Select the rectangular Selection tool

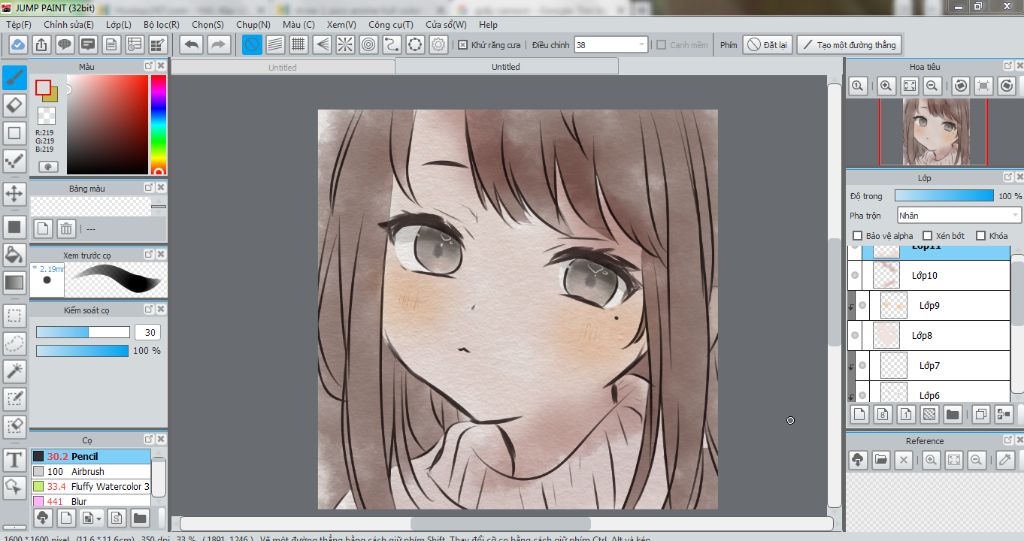[x=14, y=316]
